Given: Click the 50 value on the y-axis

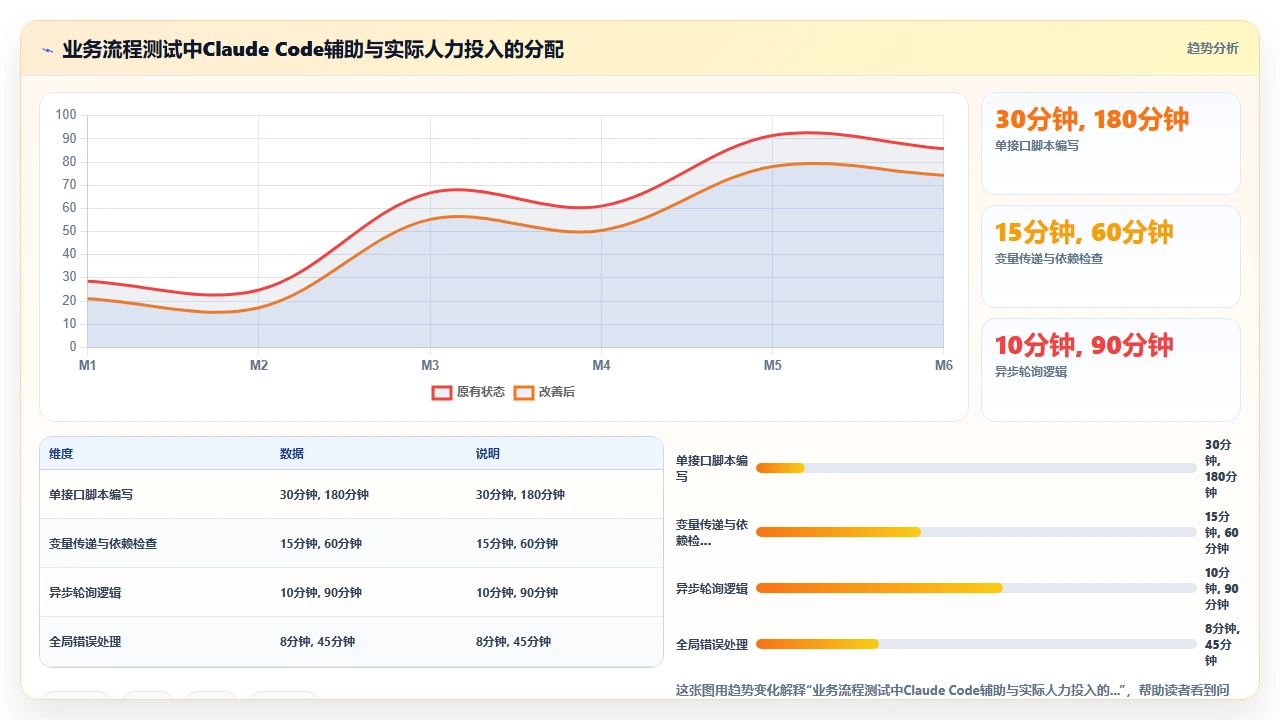Looking at the screenshot, I should click(x=69, y=231).
